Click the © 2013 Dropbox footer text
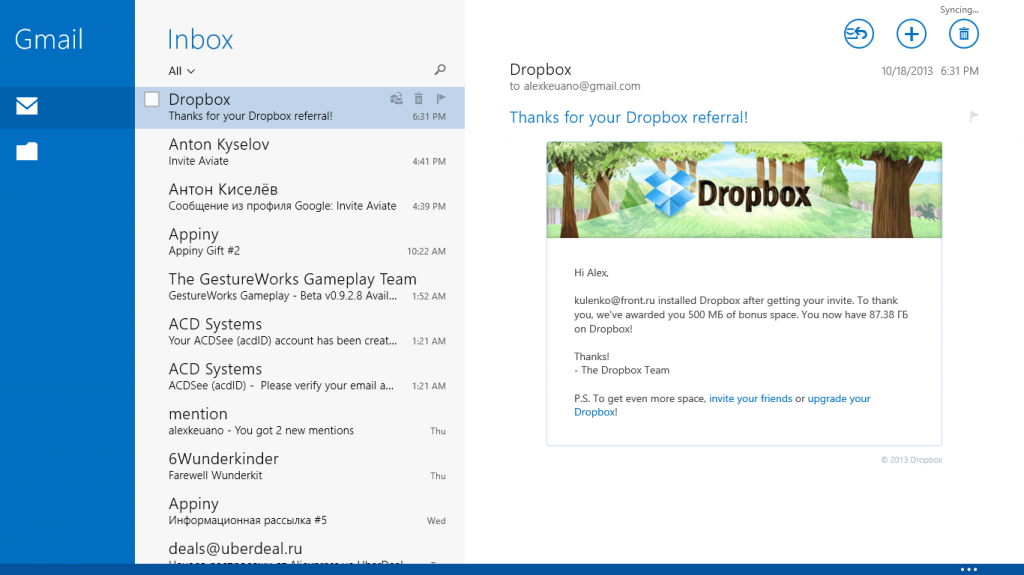Image resolution: width=1024 pixels, height=575 pixels. 911,460
